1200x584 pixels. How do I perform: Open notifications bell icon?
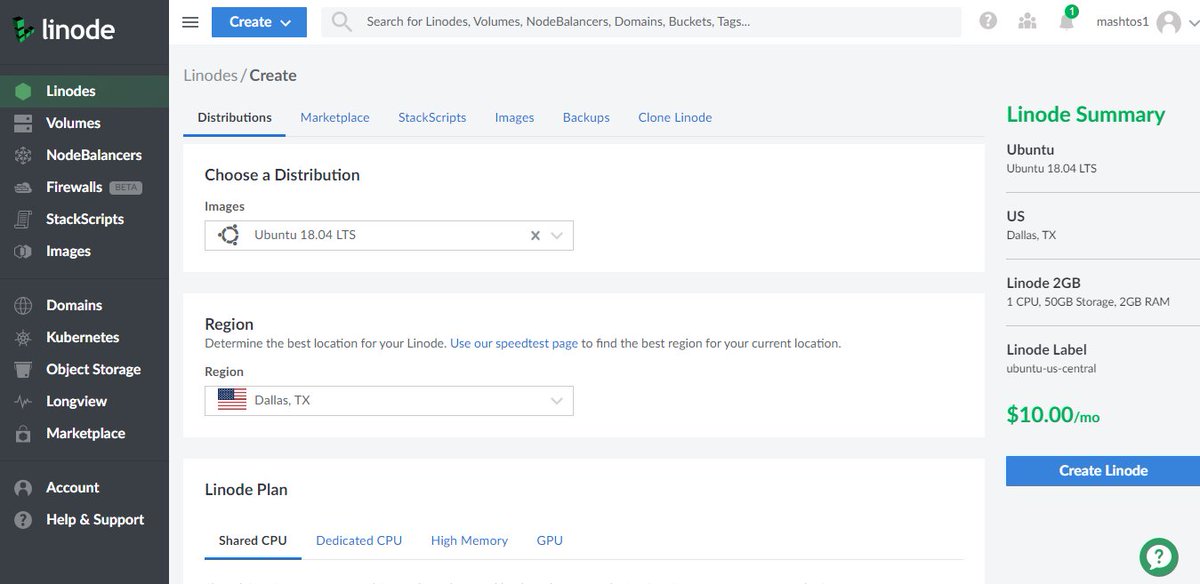1067,21
